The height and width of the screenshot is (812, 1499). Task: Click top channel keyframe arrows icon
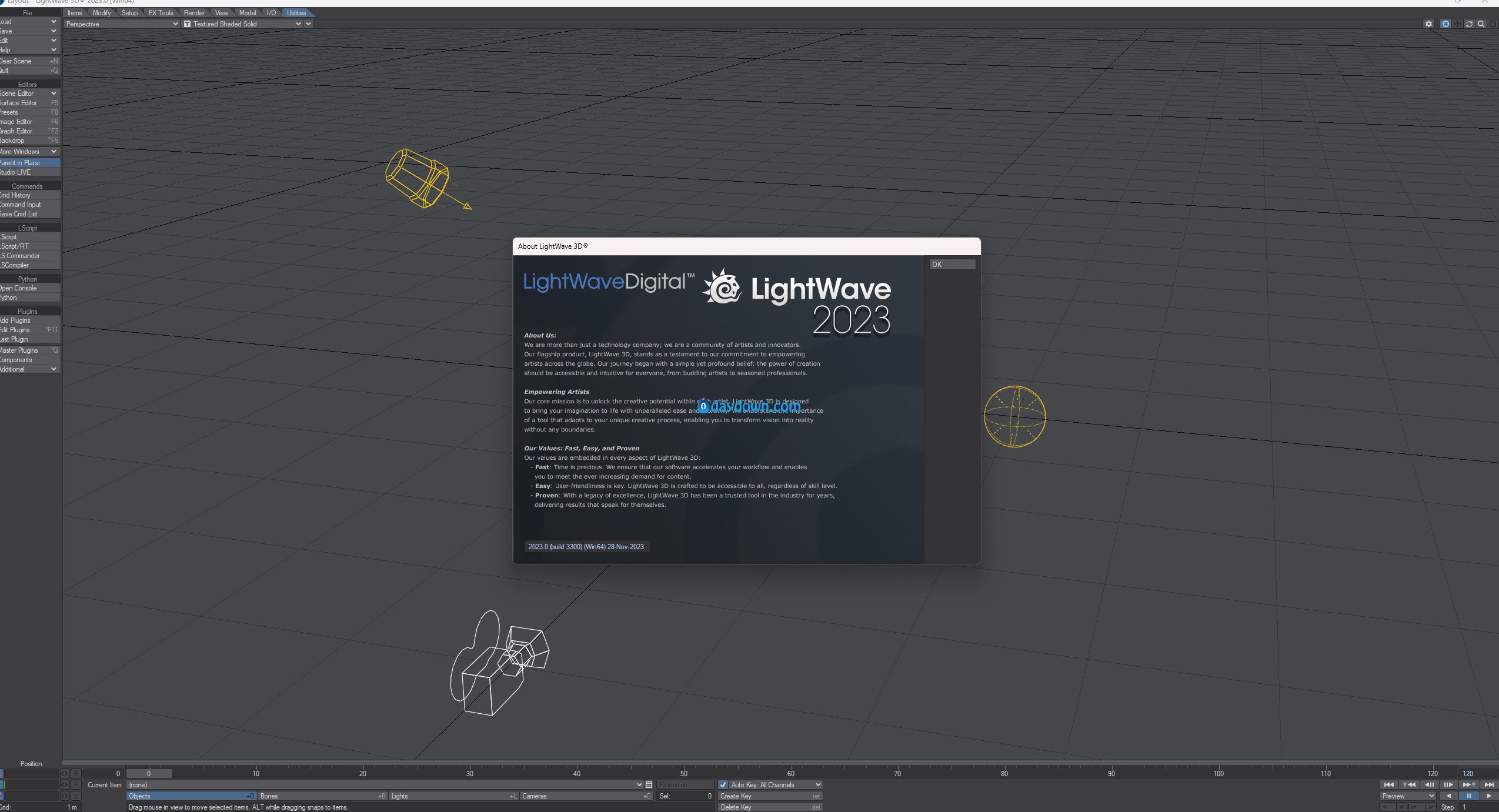[x=65, y=774]
